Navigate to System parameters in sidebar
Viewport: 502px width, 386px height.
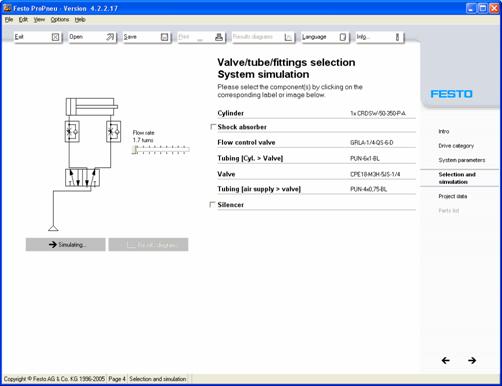coord(462,160)
